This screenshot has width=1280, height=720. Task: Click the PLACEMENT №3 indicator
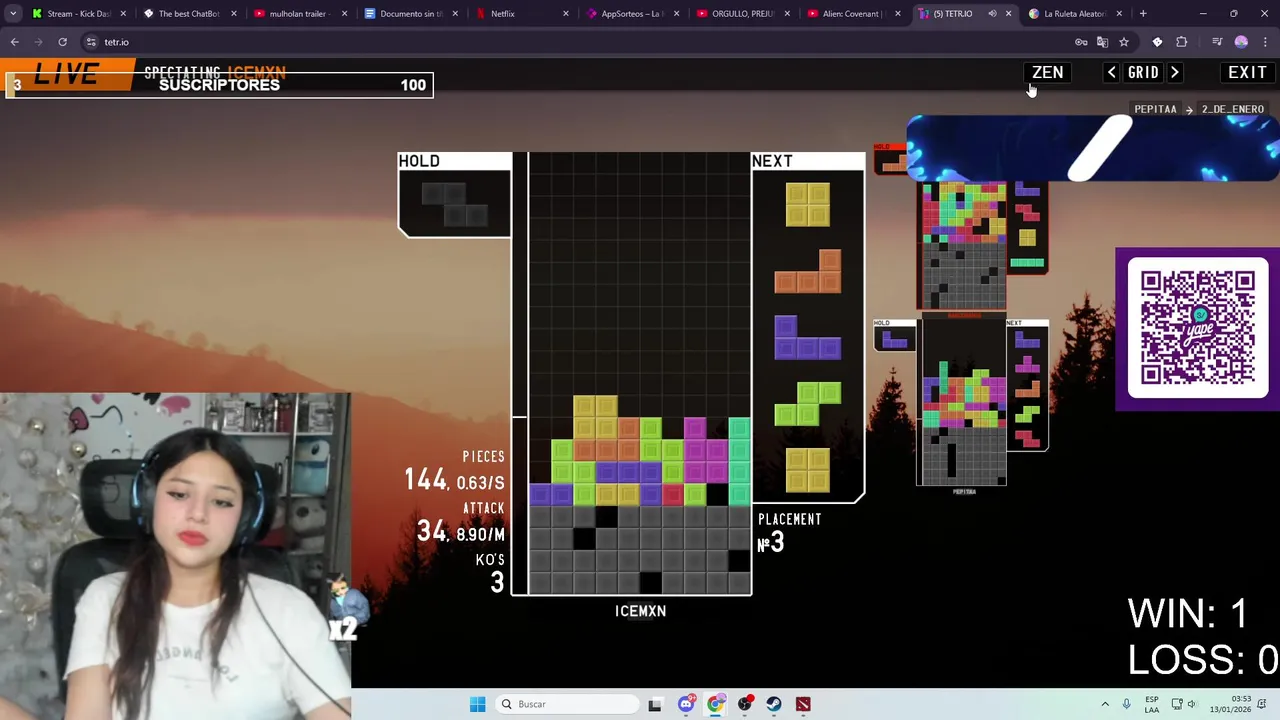(789, 534)
